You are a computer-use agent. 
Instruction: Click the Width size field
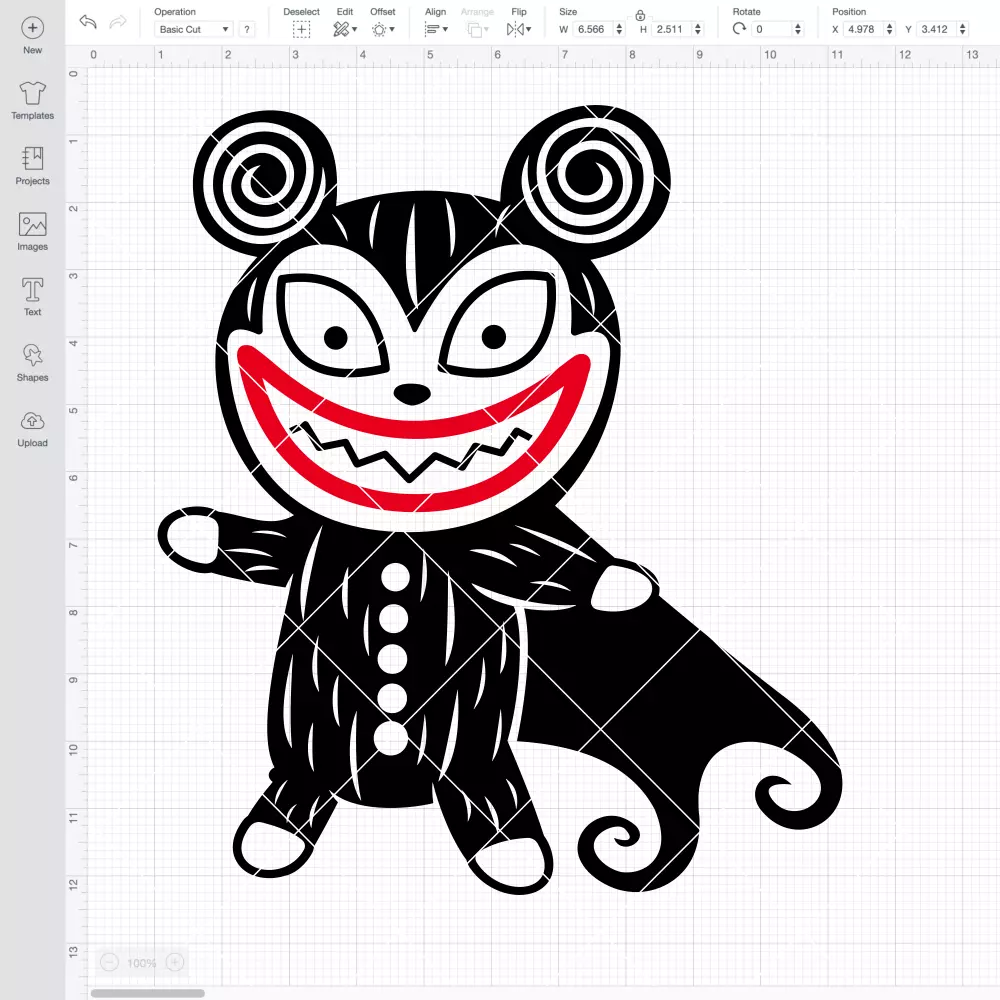pos(592,29)
